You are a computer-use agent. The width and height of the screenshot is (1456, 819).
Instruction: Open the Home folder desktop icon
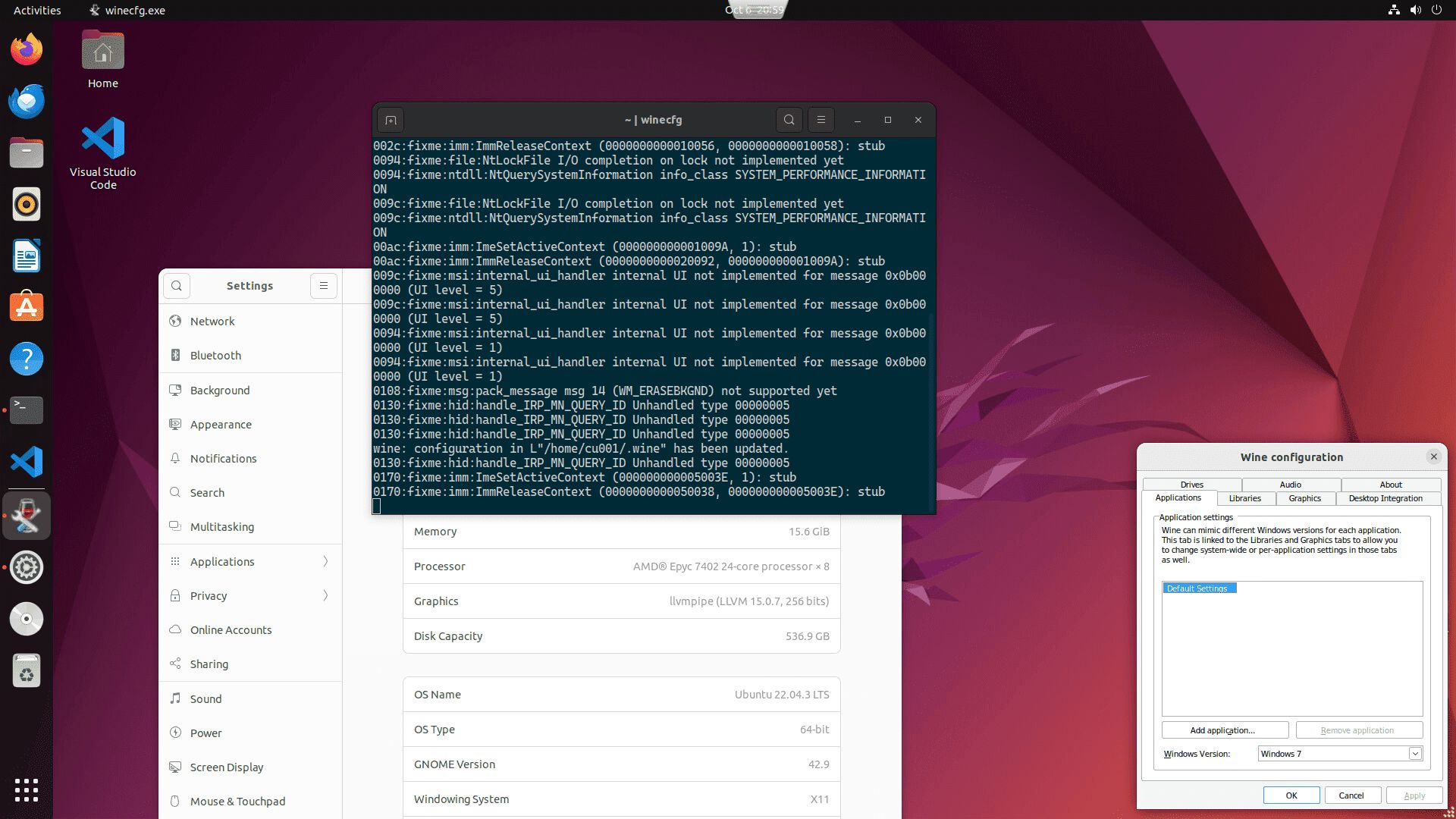(103, 61)
